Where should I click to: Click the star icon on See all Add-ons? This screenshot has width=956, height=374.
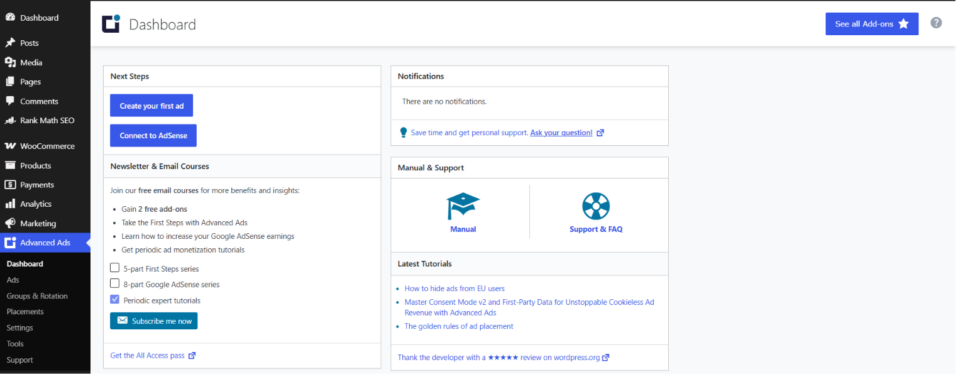click(x=904, y=24)
